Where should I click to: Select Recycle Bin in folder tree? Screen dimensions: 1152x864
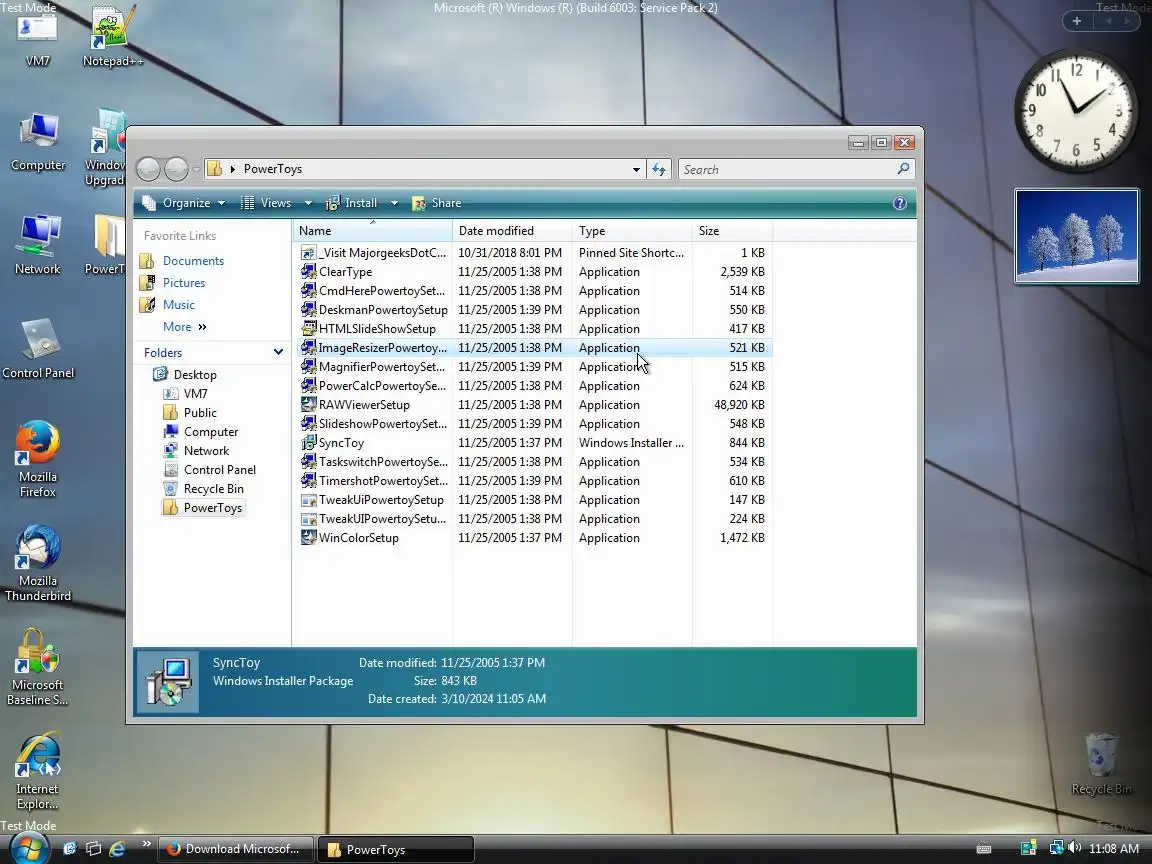[213, 489]
